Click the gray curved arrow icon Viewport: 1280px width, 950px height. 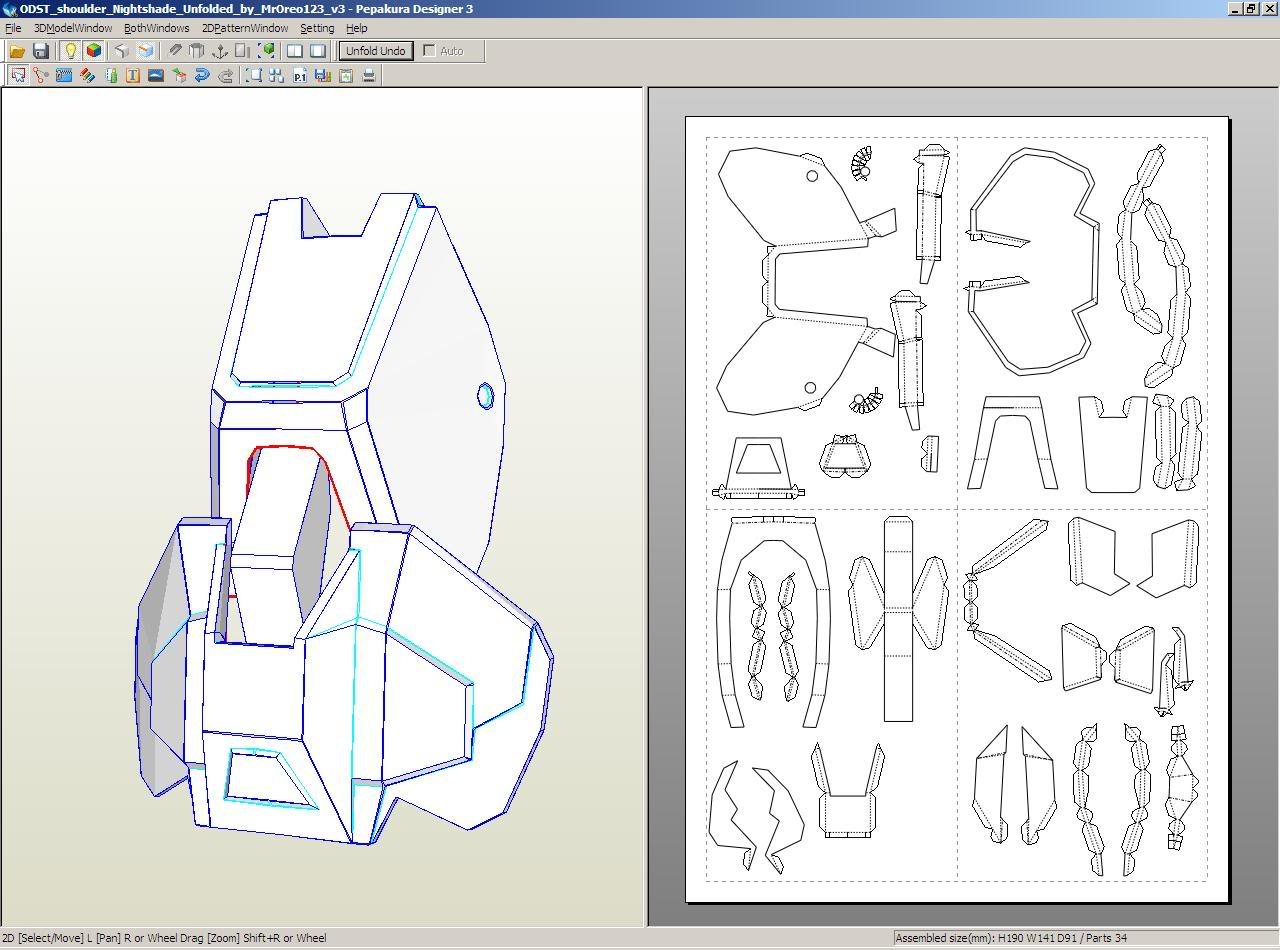coord(225,75)
